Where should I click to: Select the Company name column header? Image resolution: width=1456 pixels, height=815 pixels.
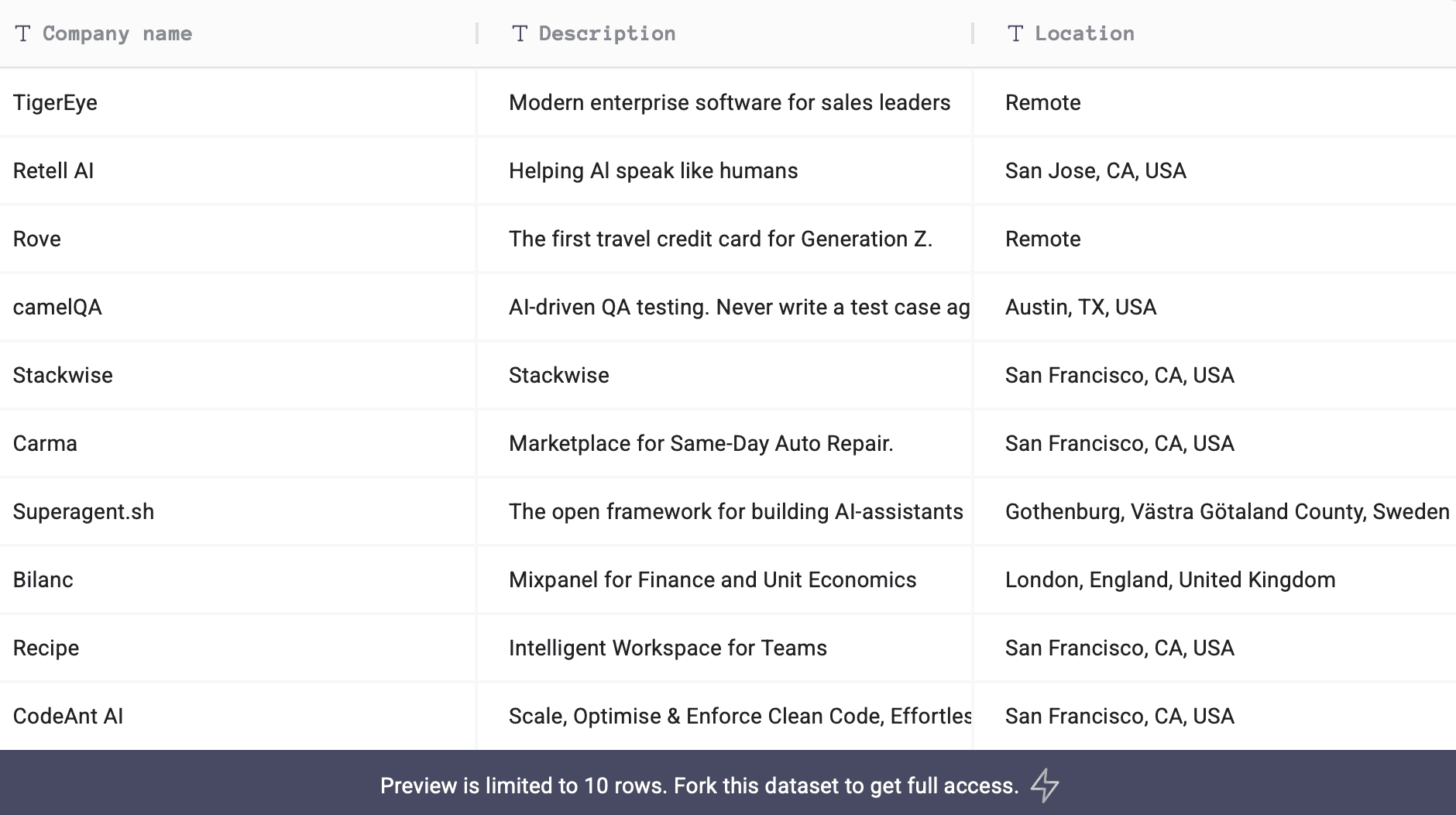click(x=118, y=33)
